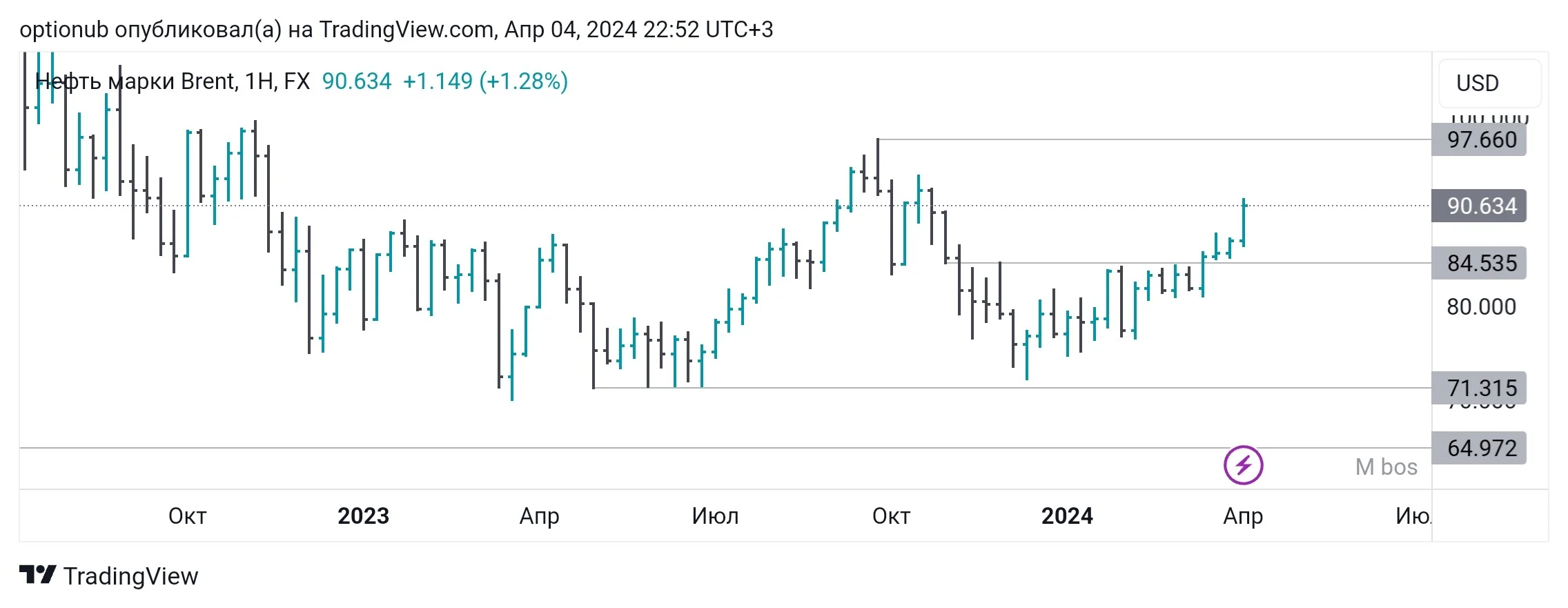
Task: Click the Июл time axis label
Action: pos(715,516)
